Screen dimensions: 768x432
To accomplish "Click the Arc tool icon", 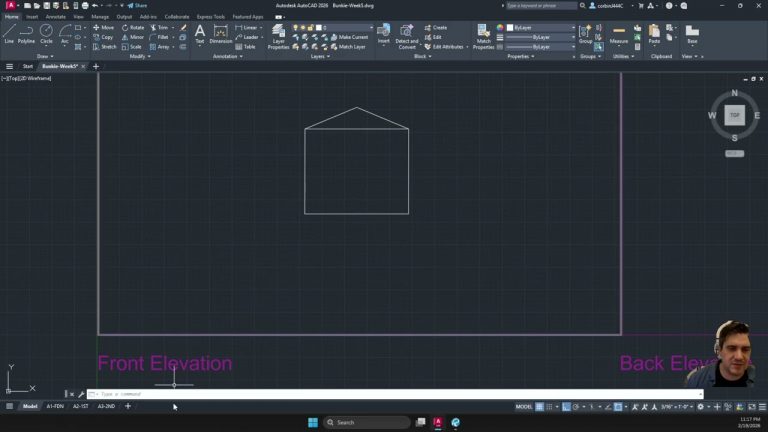I will click(64, 34).
